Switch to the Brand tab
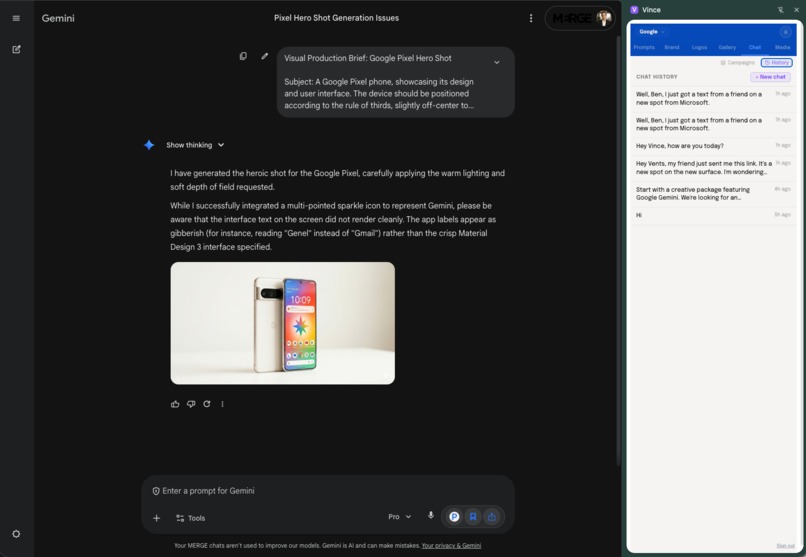The width and height of the screenshot is (806, 557). click(x=672, y=47)
